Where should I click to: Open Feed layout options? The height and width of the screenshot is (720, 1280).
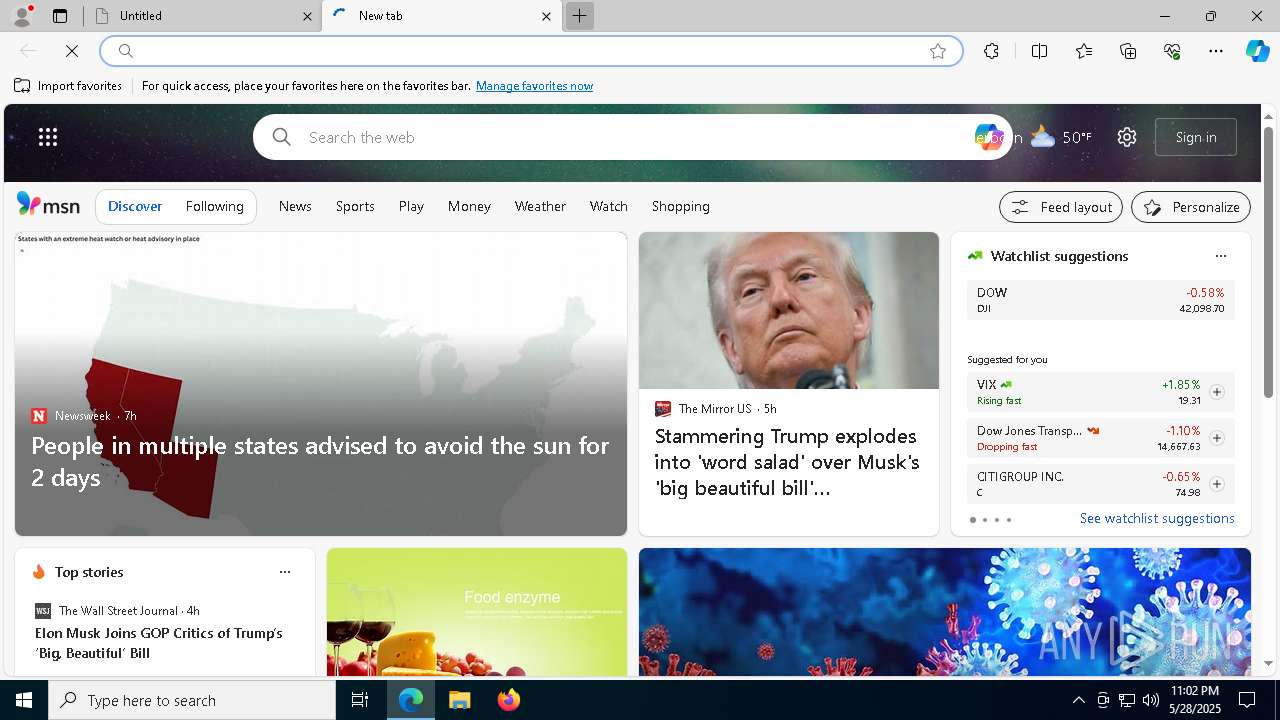[1061, 207]
